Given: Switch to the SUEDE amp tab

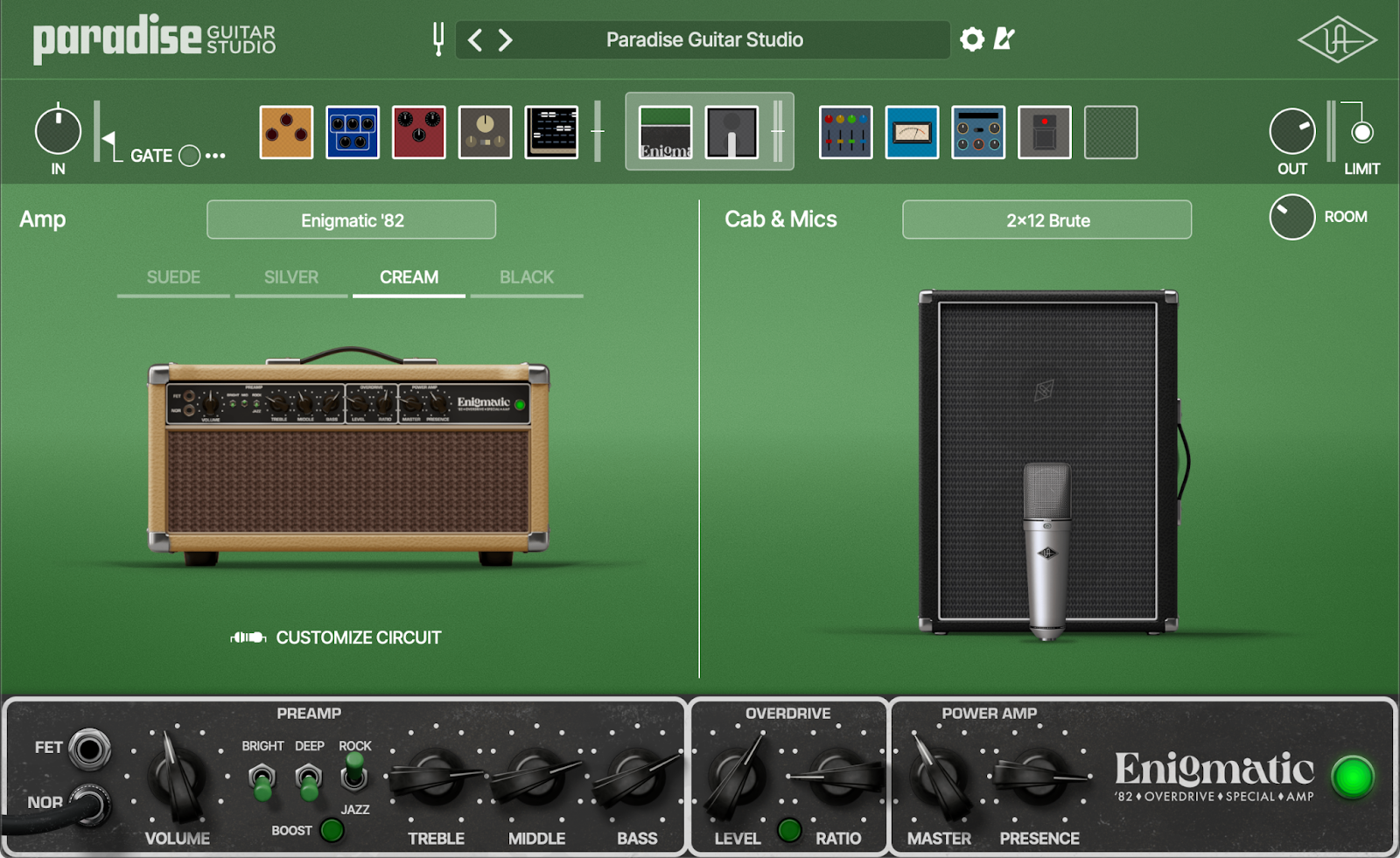Looking at the screenshot, I should (x=173, y=277).
